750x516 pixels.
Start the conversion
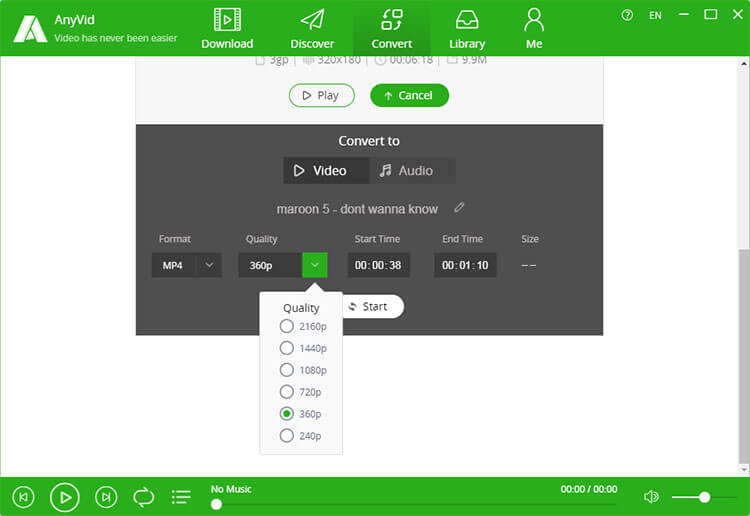(x=373, y=307)
